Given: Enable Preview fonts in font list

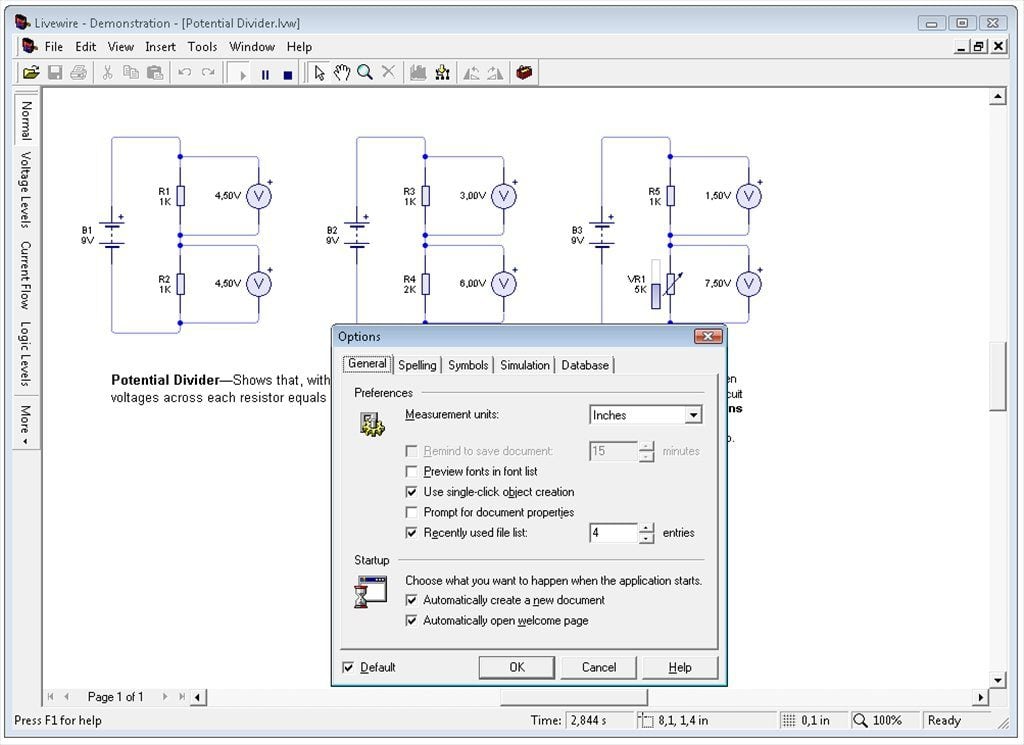Looking at the screenshot, I should [x=412, y=471].
